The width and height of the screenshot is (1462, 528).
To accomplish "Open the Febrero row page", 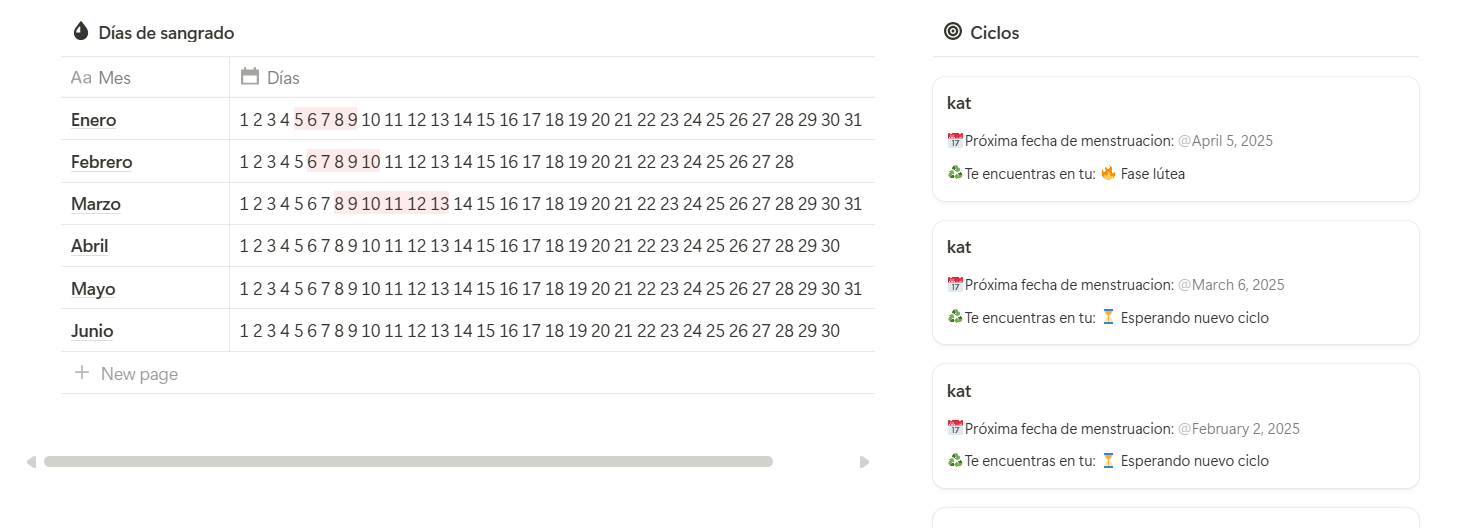I will [x=101, y=162].
